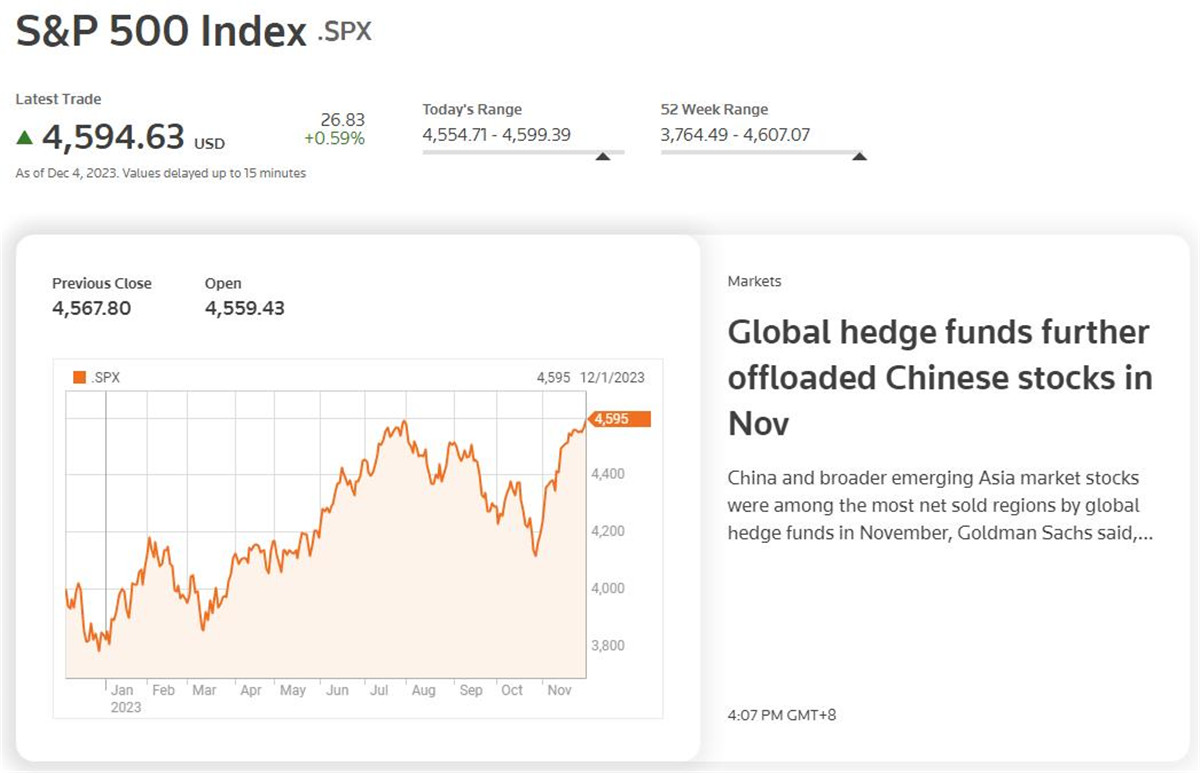Click the Open value 4,559.43
Viewport: 1200px width, 773px height.
245,308
